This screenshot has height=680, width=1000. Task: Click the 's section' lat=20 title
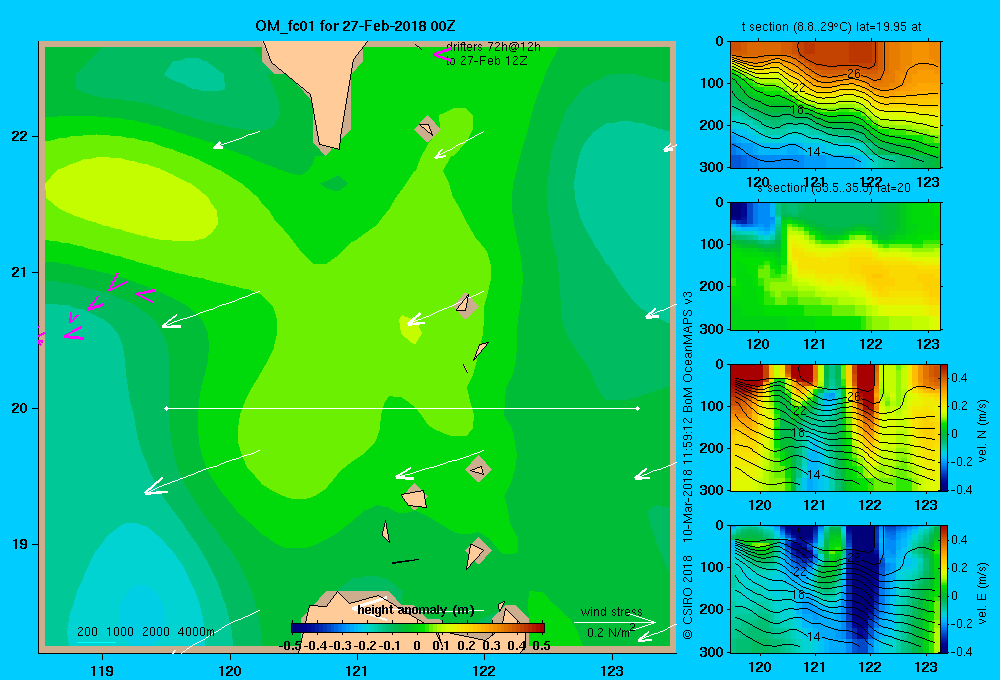(834, 188)
